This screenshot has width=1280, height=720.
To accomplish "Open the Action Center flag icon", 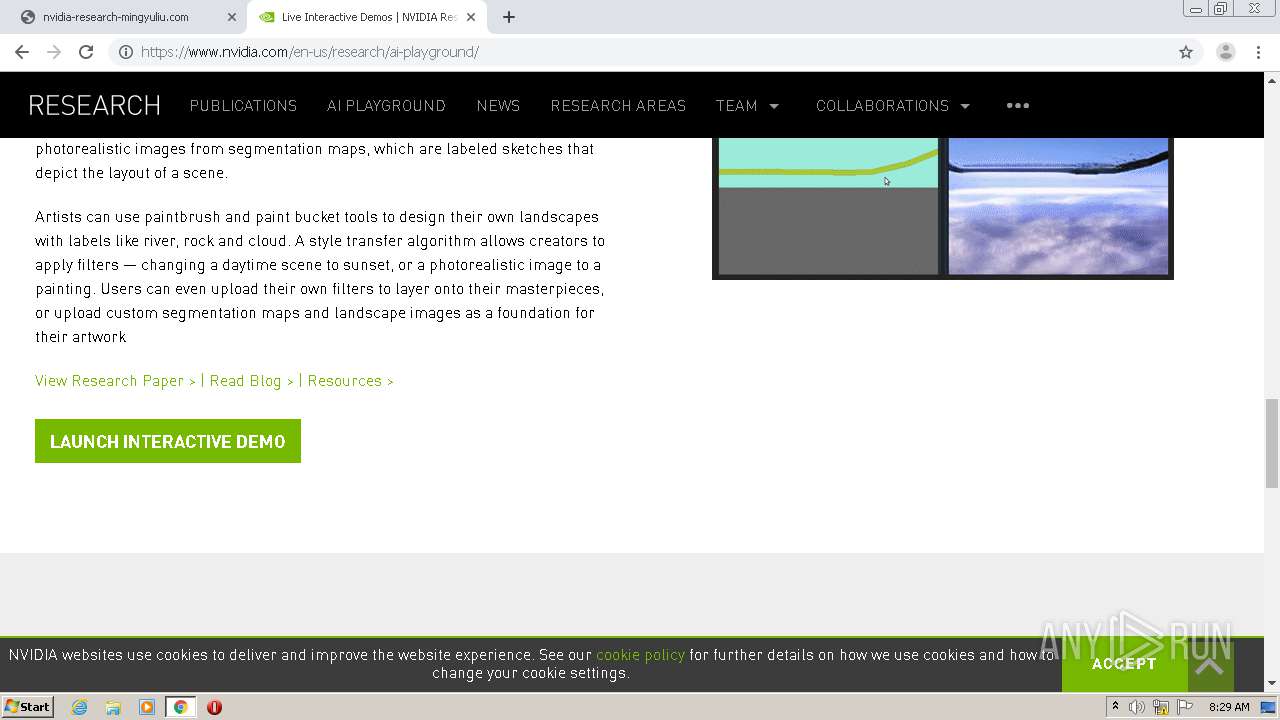I will [x=1185, y=707].
